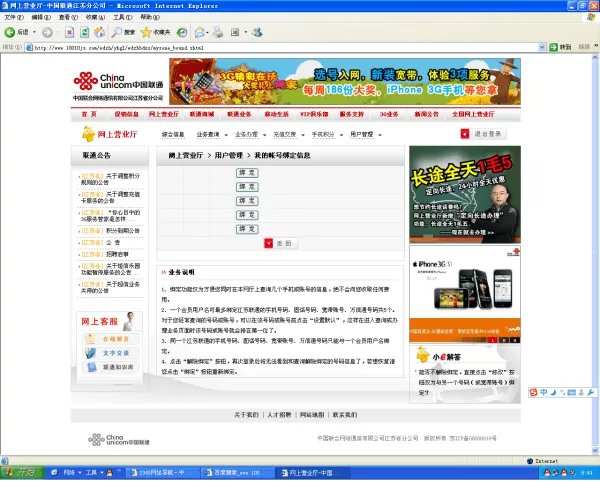
Task: Click the Sogou 中 input mode icon
Action: 543,392
